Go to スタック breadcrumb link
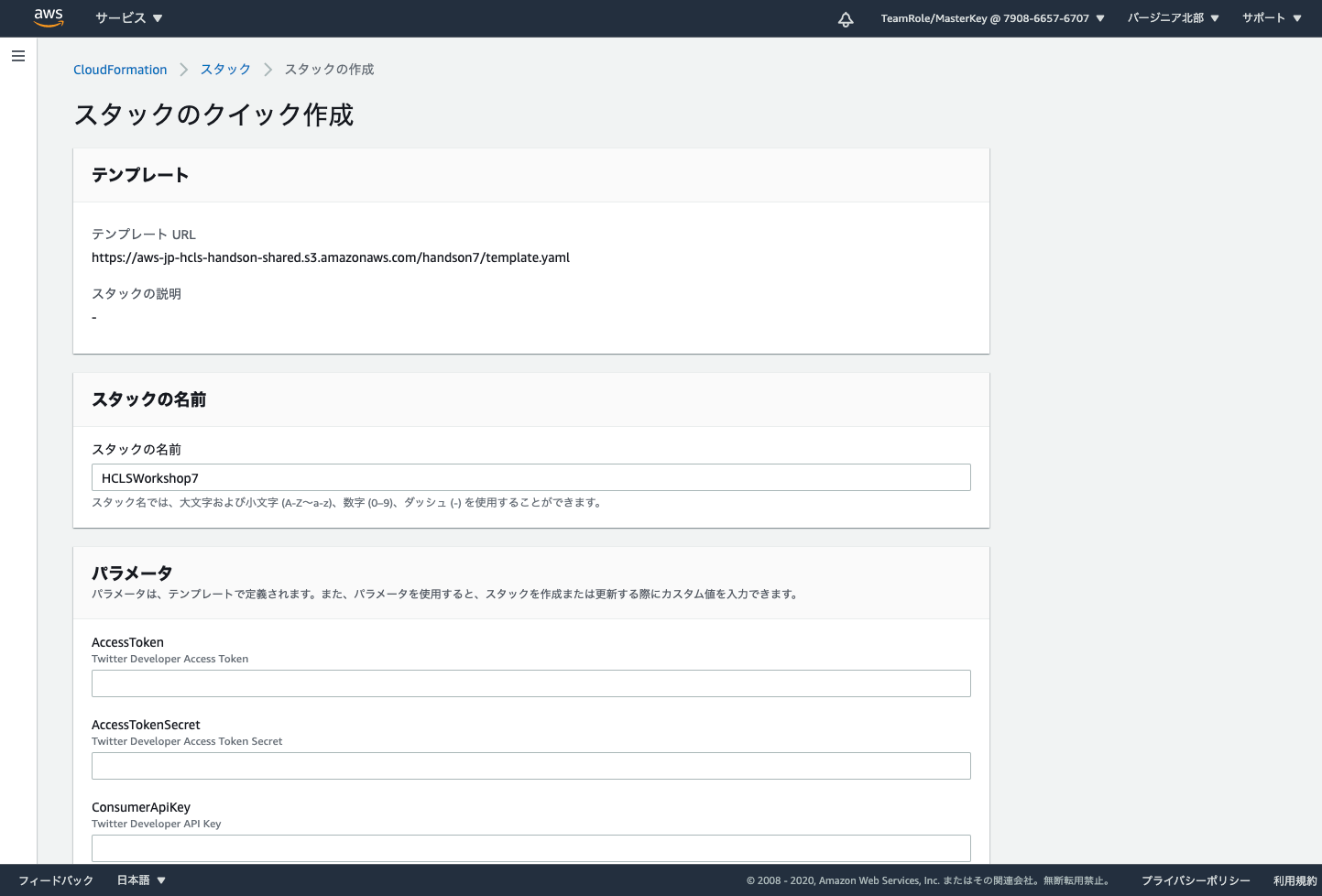Viewport: 1322px width, 896px height. point(225,70)
